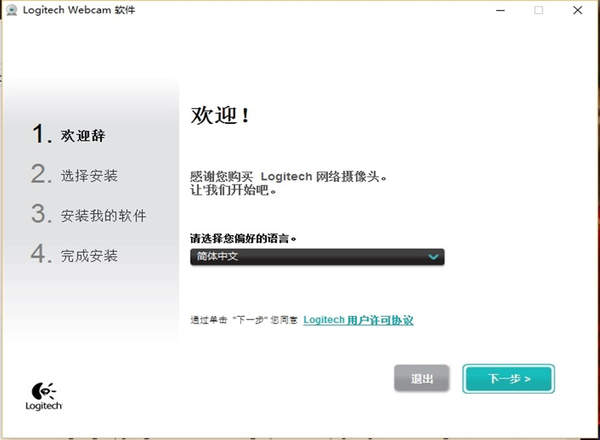Select step 4 完成安装 in the sidebar
The height and width of the screenshot is (440, 600).
pos(75,254)
